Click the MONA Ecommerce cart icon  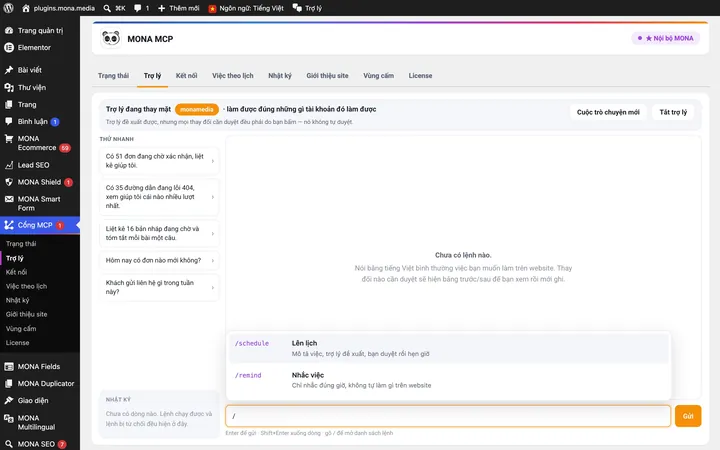(x=9, y=139)
